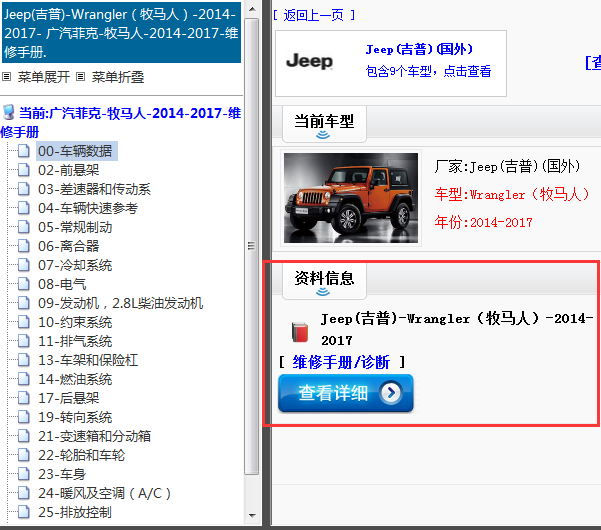601x530 pixels.
Task: Click the sidebar scrollbar up arrow
Action: coord(252,8)
